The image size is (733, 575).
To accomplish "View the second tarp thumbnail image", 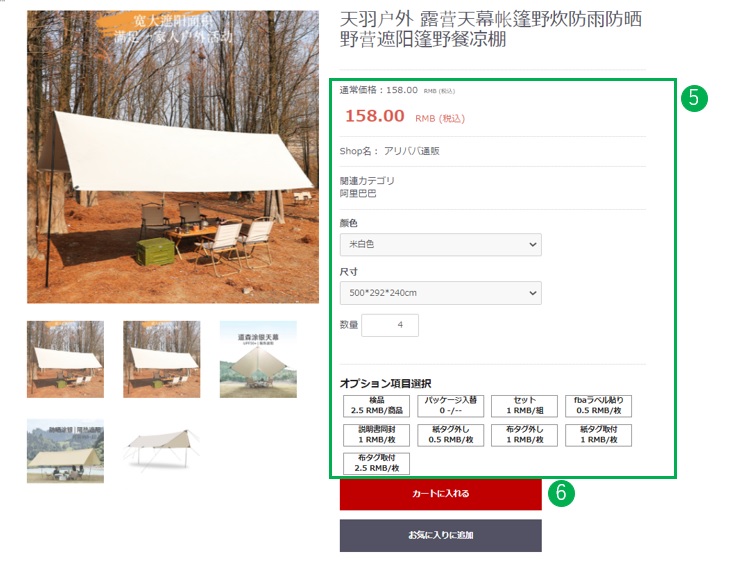I will pos(162,359).
